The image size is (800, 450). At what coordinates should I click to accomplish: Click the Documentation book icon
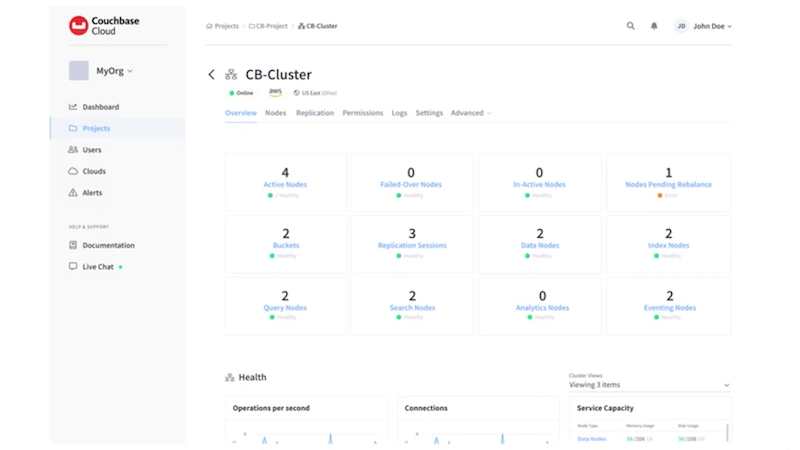73,245
